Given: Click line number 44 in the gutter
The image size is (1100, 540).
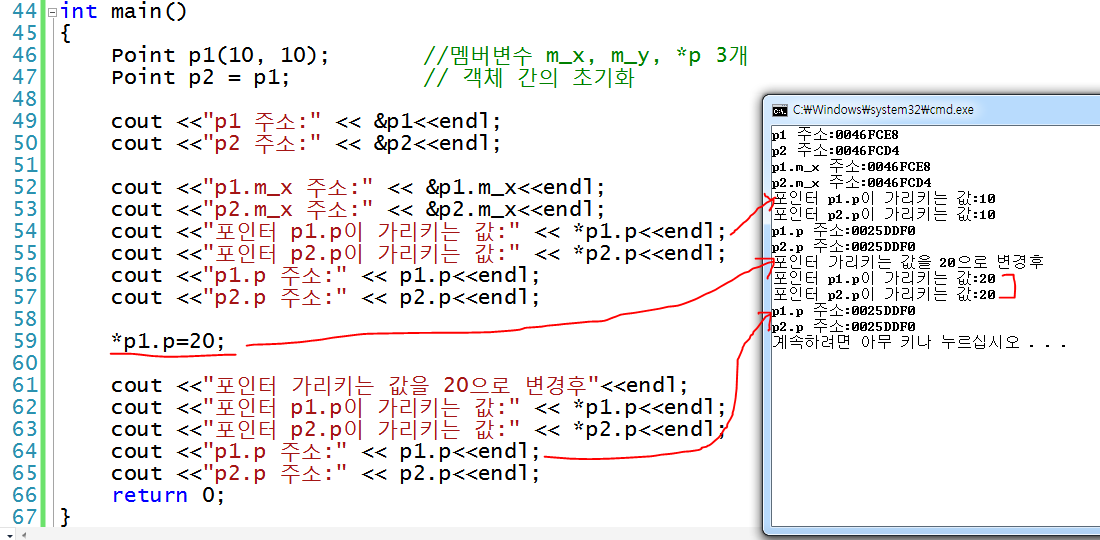Looking at the screenshot, I should [x=25, y=12].
